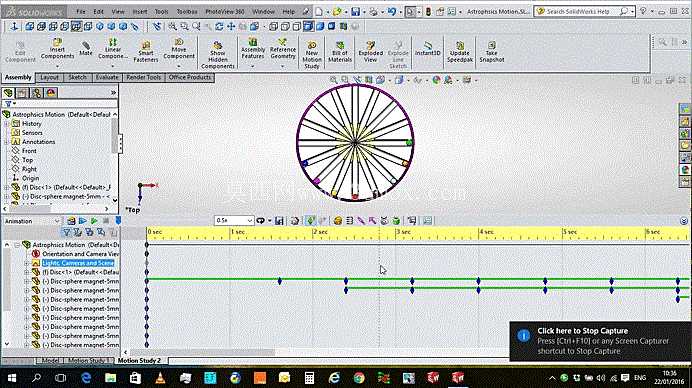Click Zoom to Fit in heads-up toolbar
Viewport: 692px width, 388px height.
point(334,80)
